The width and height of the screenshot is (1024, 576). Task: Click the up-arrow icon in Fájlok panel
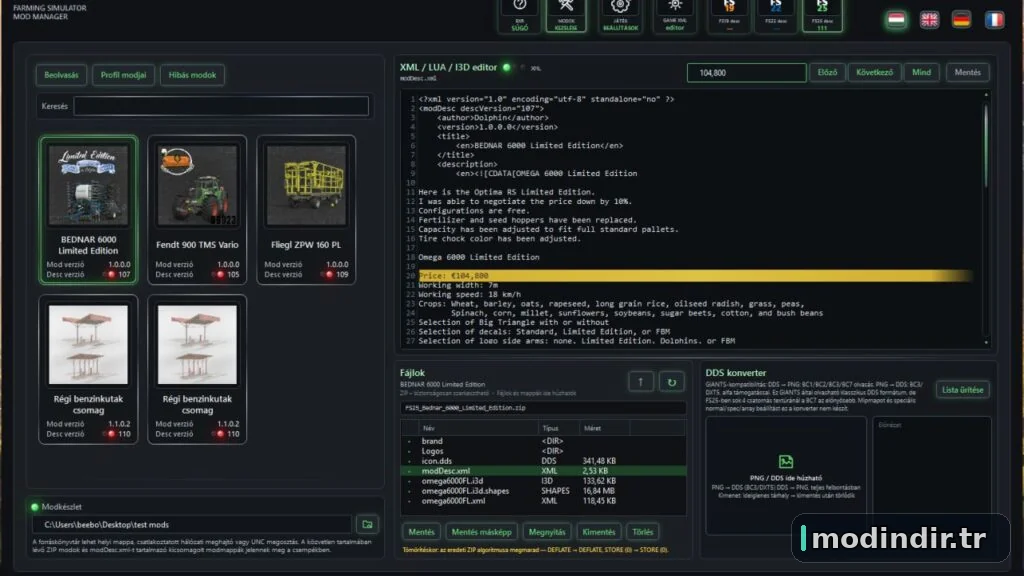(641, 382)
